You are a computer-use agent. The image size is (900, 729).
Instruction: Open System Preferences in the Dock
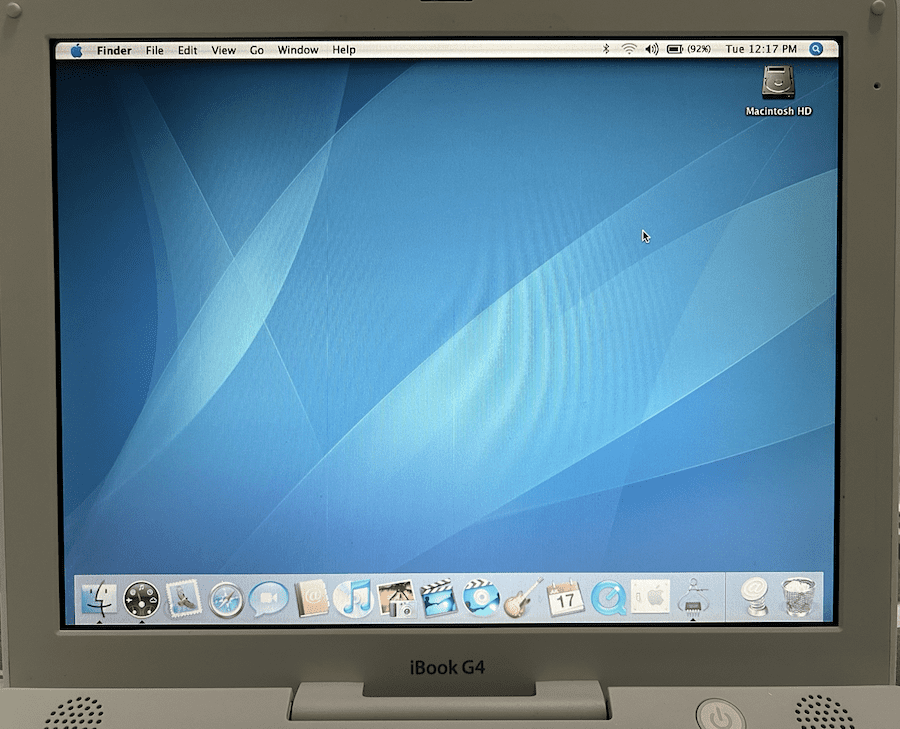[650, 597]
